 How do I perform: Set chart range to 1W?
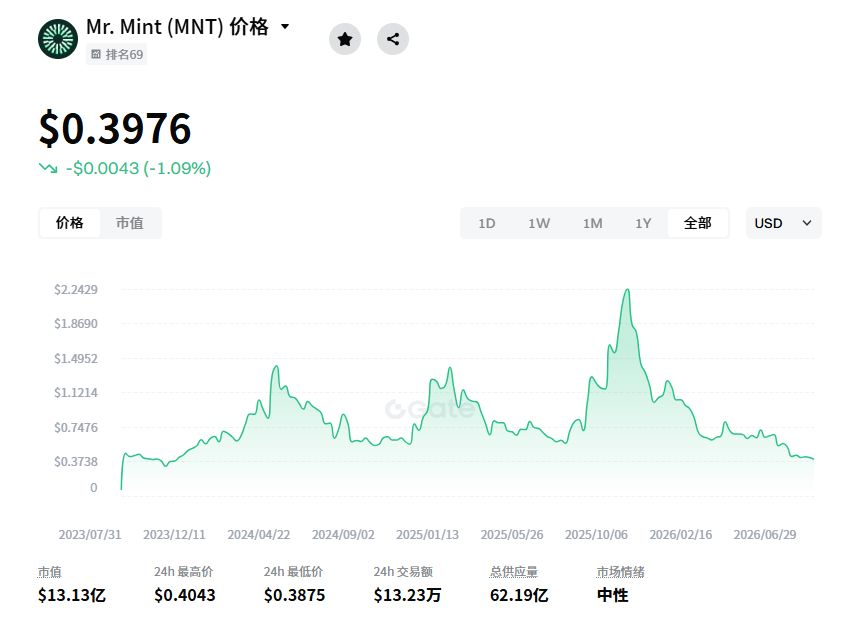coord(539,223)
